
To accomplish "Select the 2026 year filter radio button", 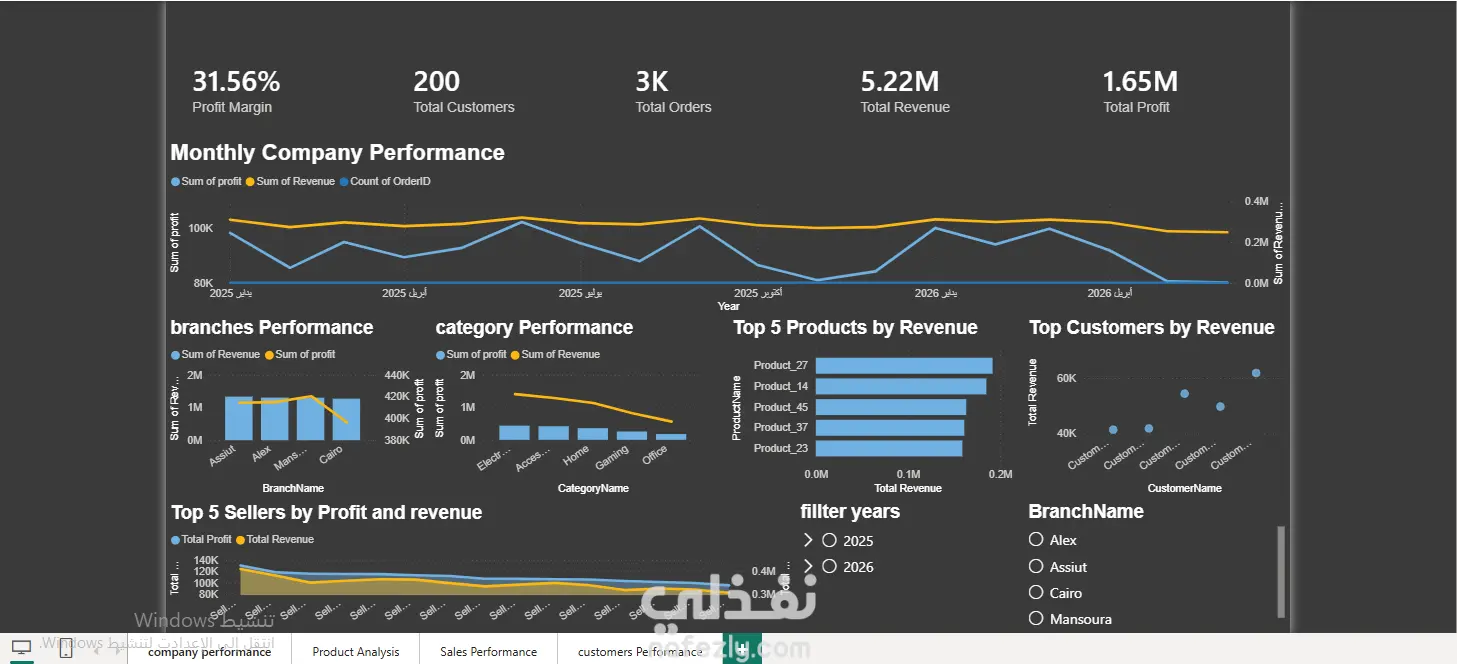I will click(x=829, y=566).
